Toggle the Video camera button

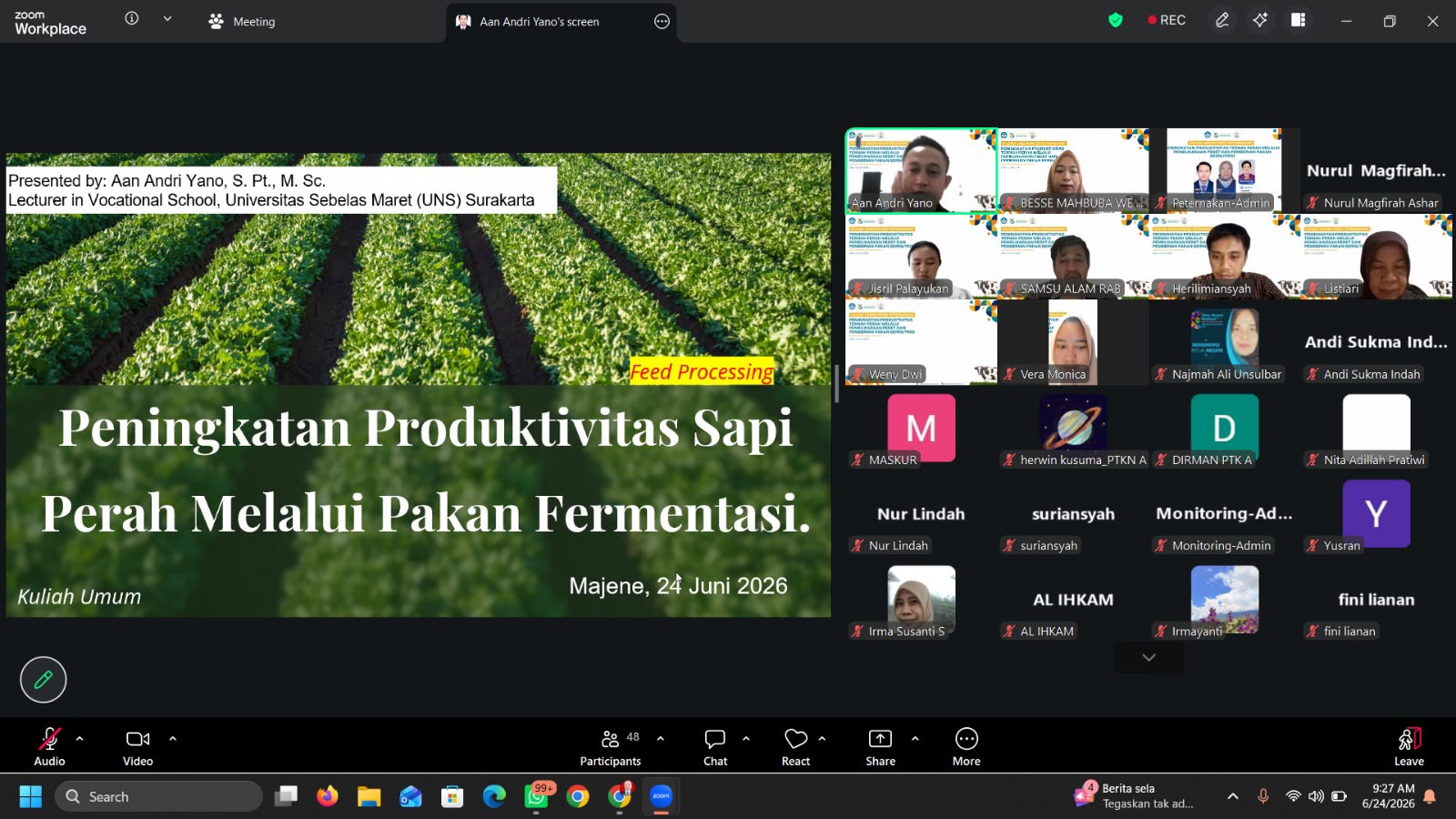tap(138, 746)
